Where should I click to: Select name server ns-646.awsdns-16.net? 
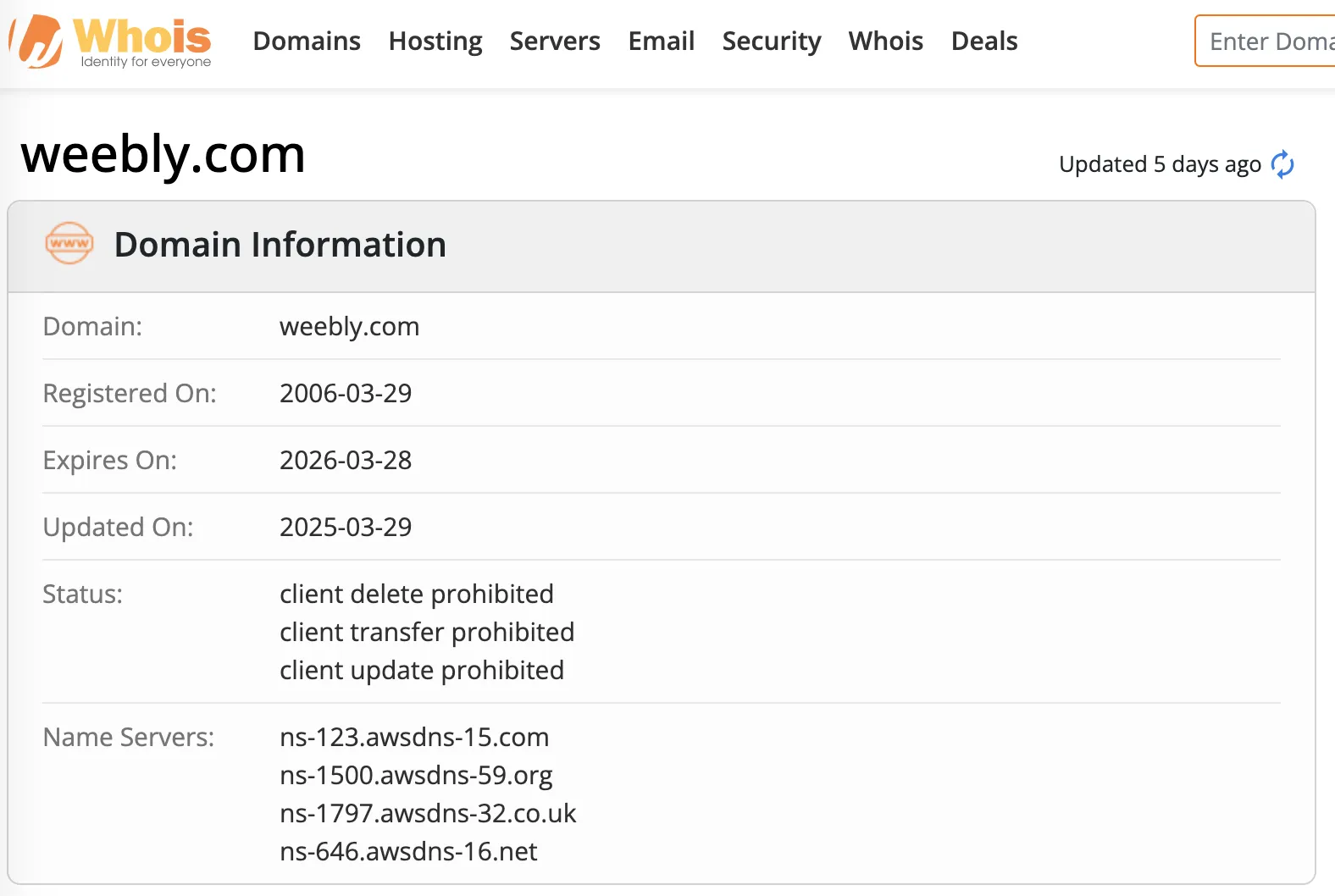[408, 851]
